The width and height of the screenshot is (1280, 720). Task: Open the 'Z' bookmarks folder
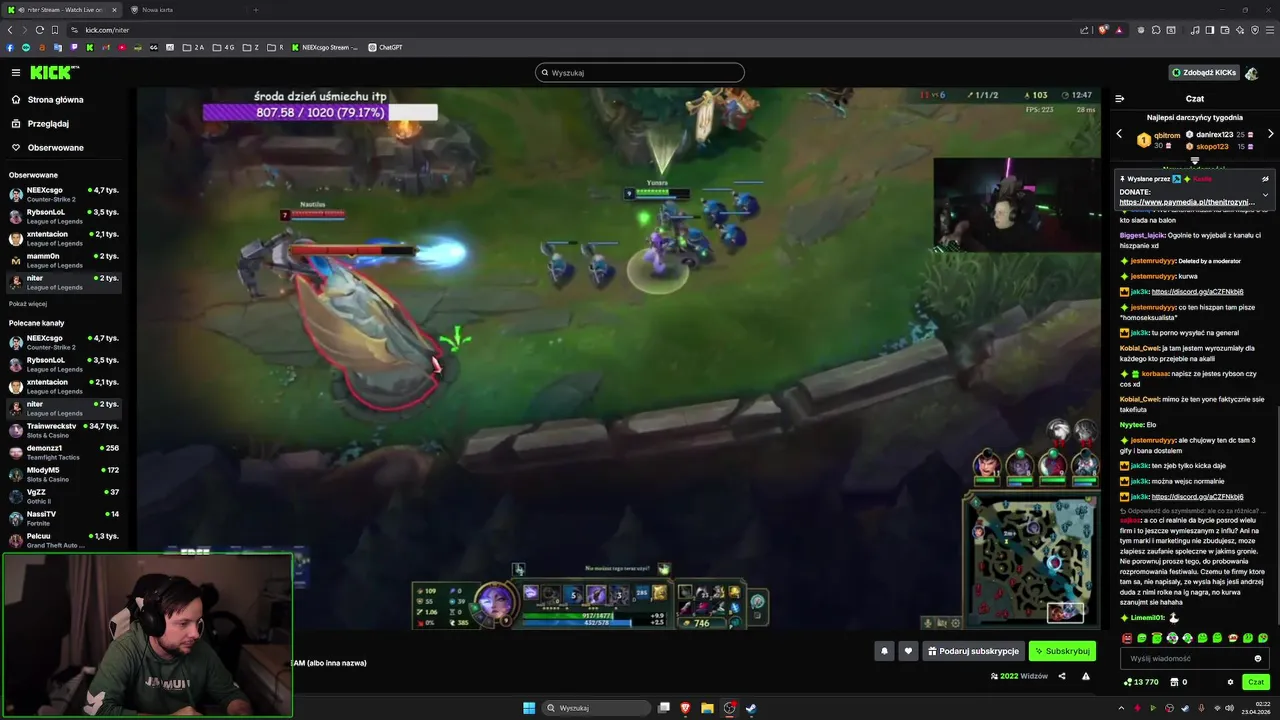[250, 47]
